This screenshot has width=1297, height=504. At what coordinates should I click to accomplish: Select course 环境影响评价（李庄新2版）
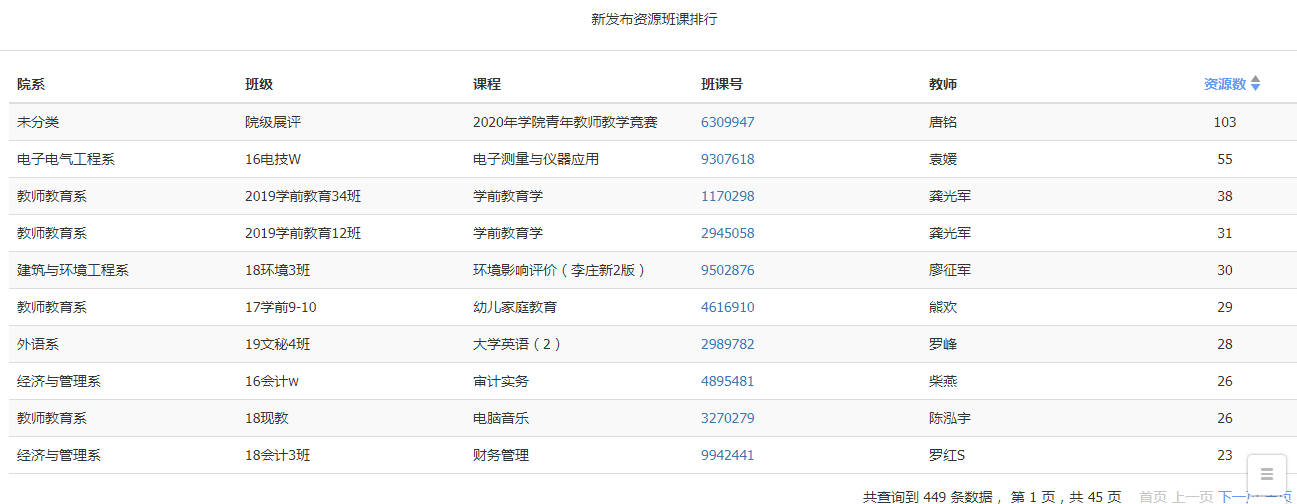[560, 270]
